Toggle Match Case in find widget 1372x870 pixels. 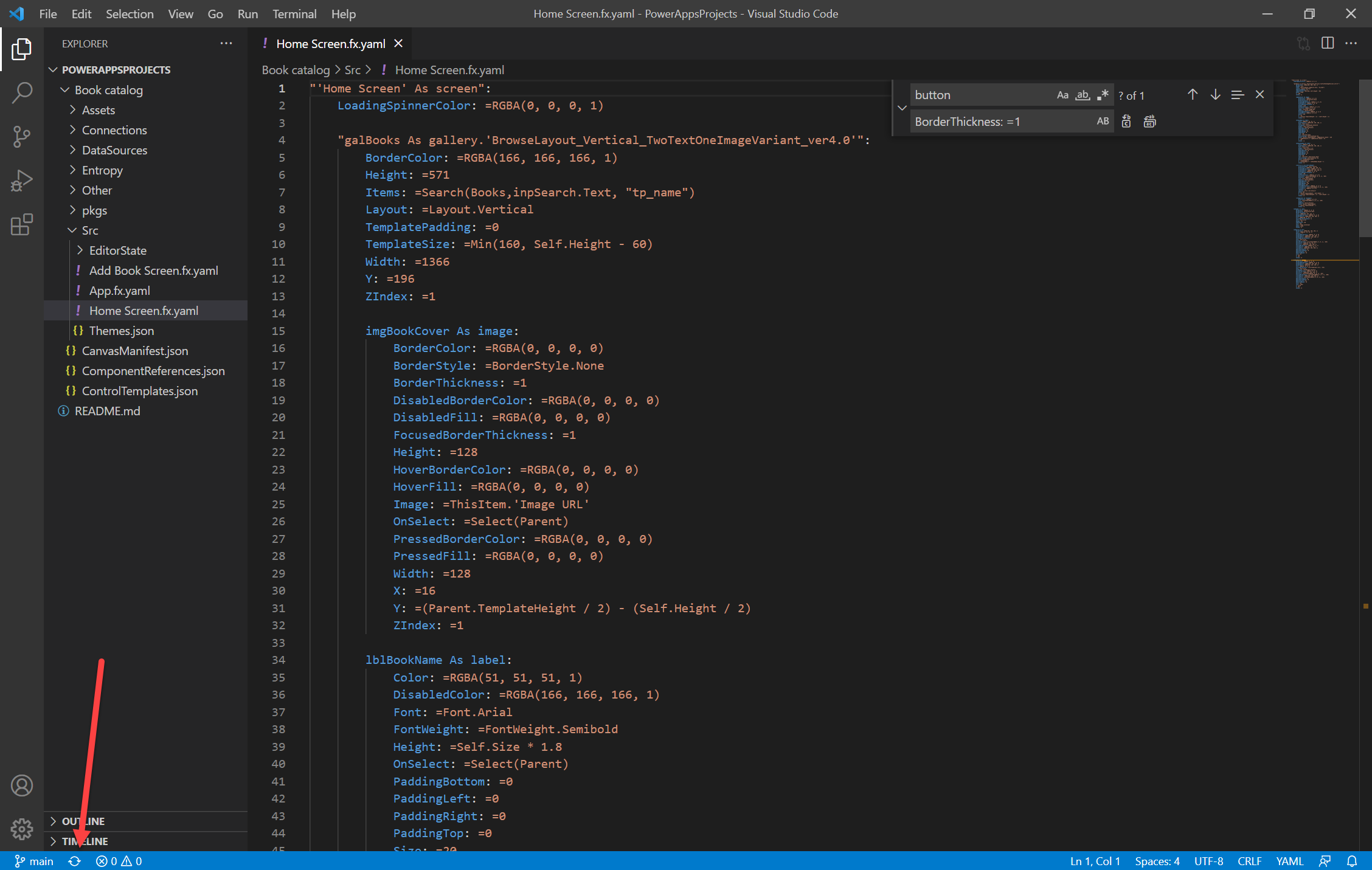[1062, 95]
